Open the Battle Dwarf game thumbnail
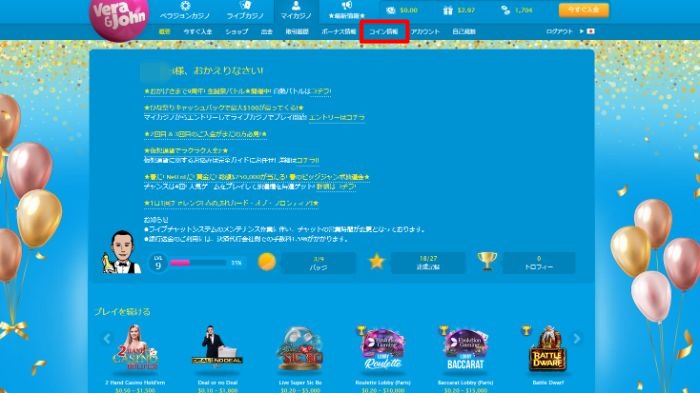 point(548,349)
